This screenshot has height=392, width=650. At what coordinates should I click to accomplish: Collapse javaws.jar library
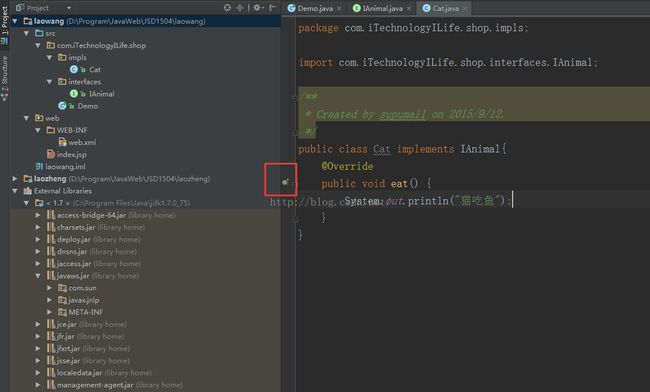point(38,276)
